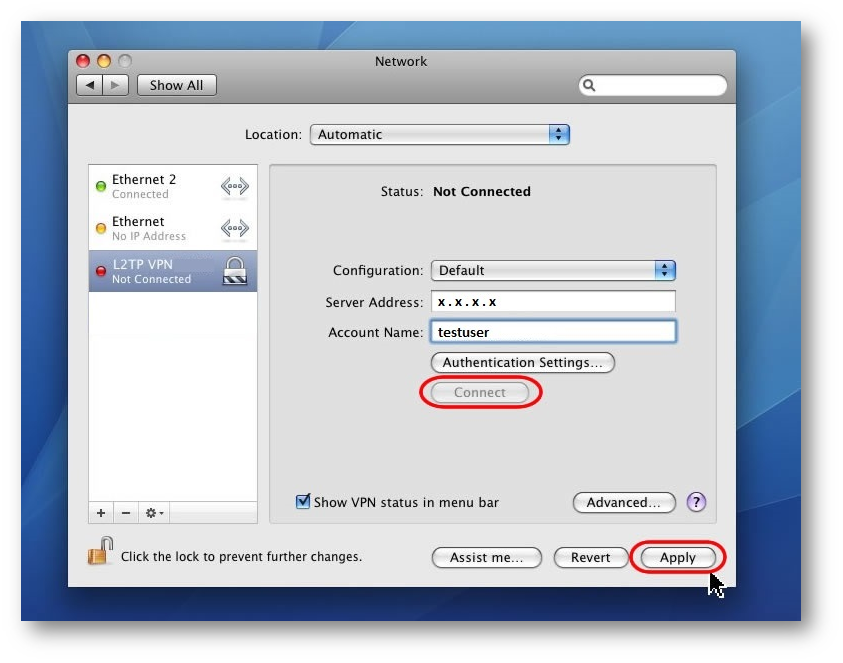The image size is (843, 663).
Task: Open help with the question mark button
Action: point(697,502)
